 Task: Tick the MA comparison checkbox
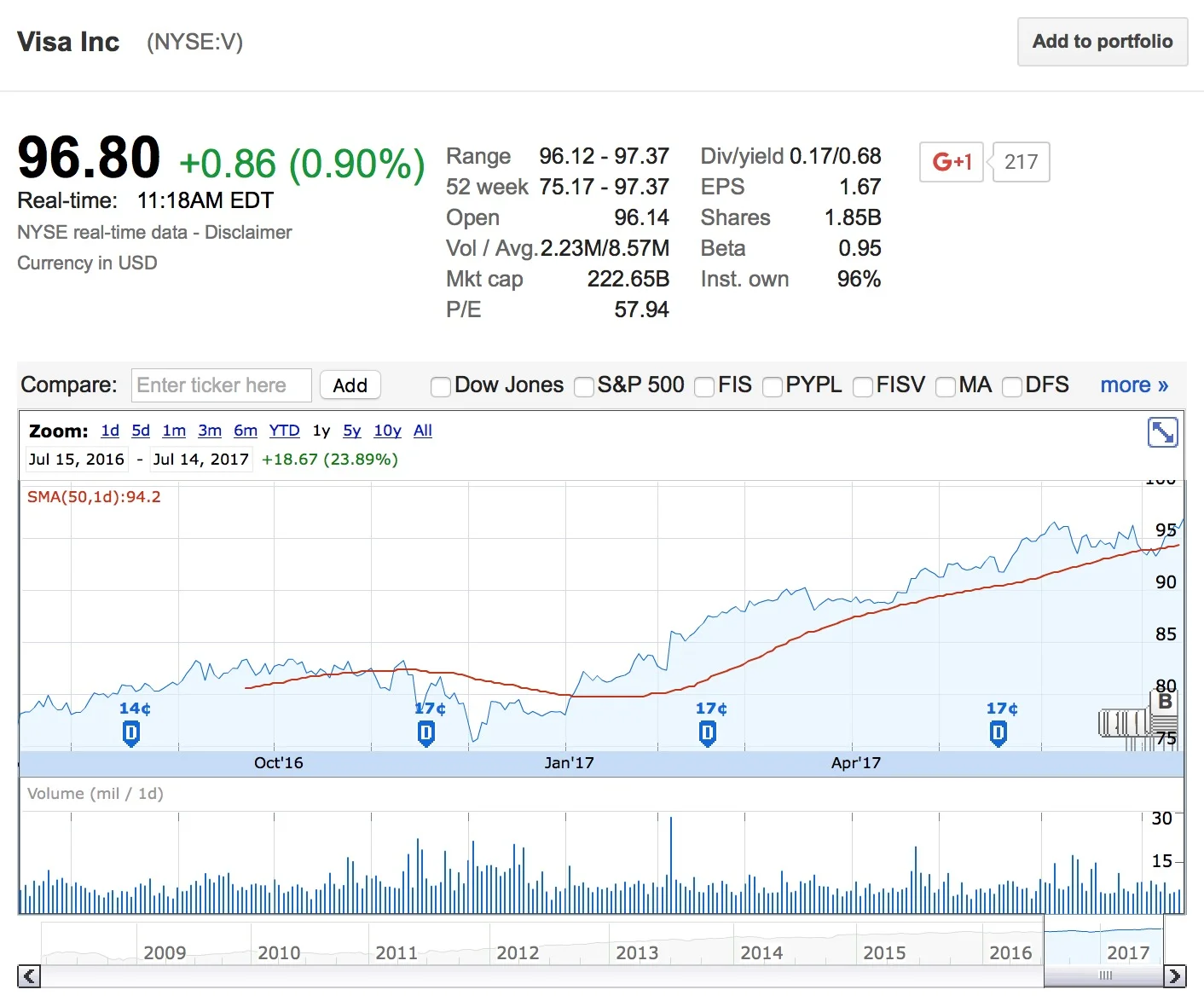(946, 387)
